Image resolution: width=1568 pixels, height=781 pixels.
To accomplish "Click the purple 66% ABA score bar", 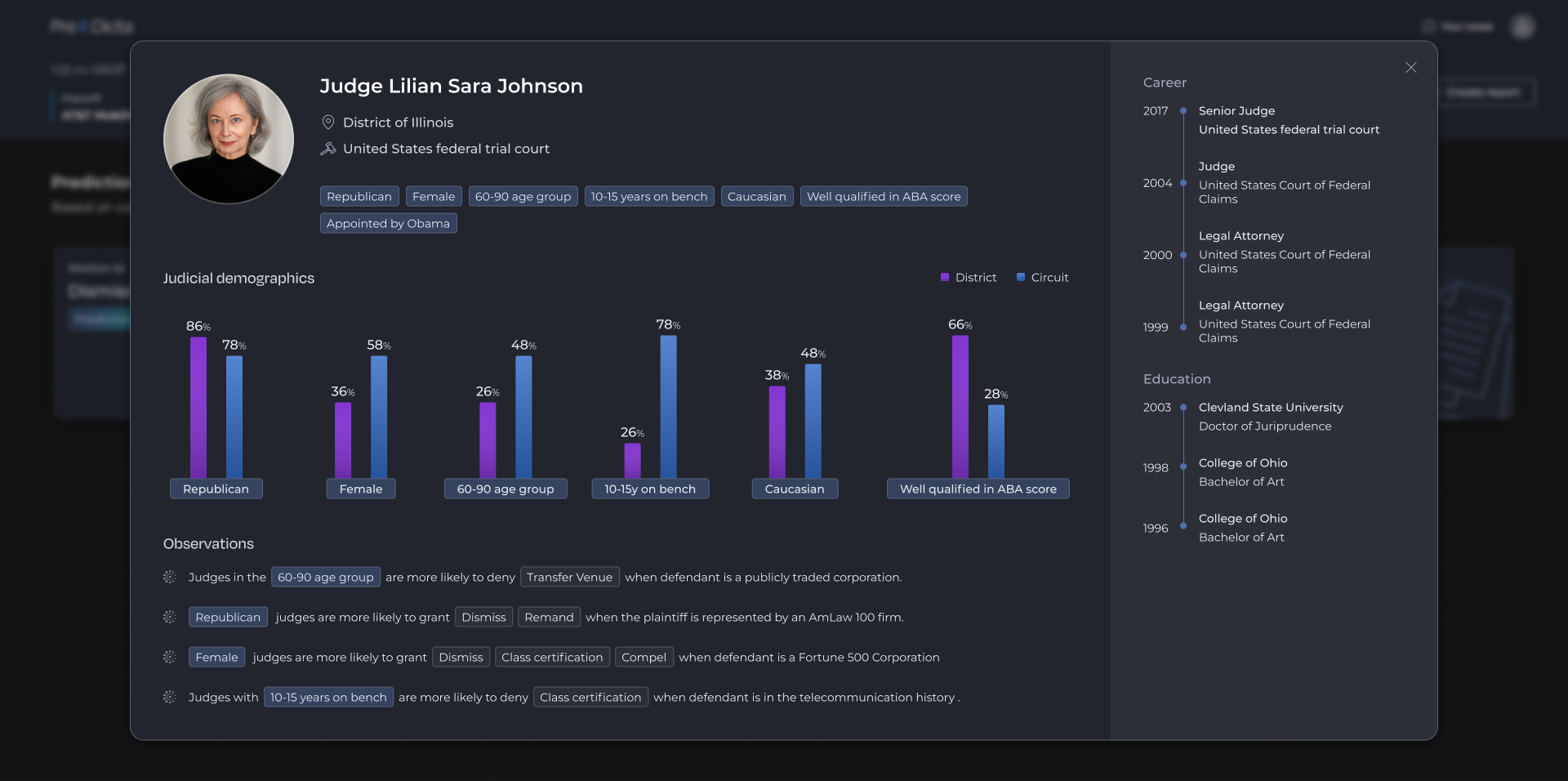I will (x=960, y=406).
